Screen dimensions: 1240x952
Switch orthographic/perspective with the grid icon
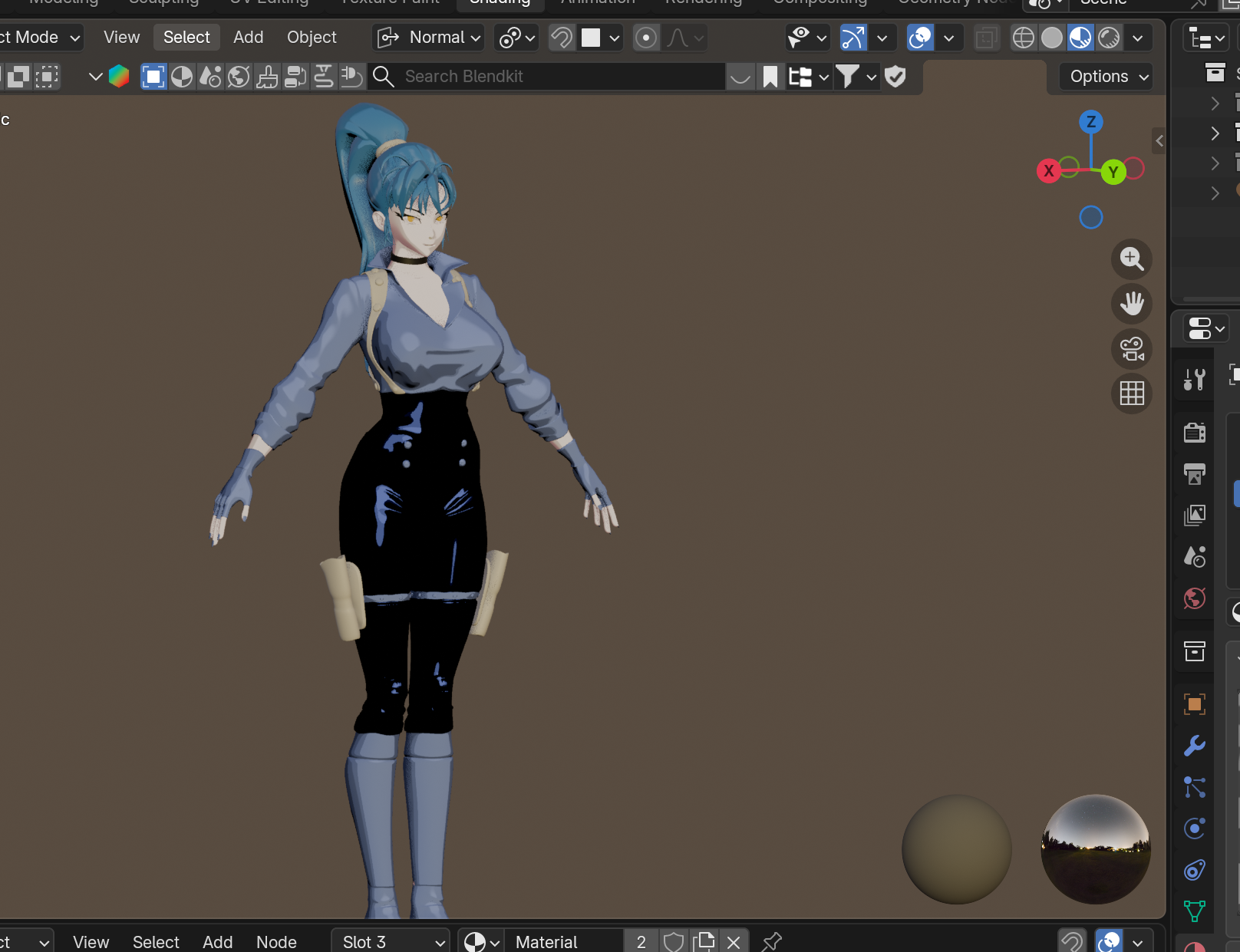coord(1132,394)
